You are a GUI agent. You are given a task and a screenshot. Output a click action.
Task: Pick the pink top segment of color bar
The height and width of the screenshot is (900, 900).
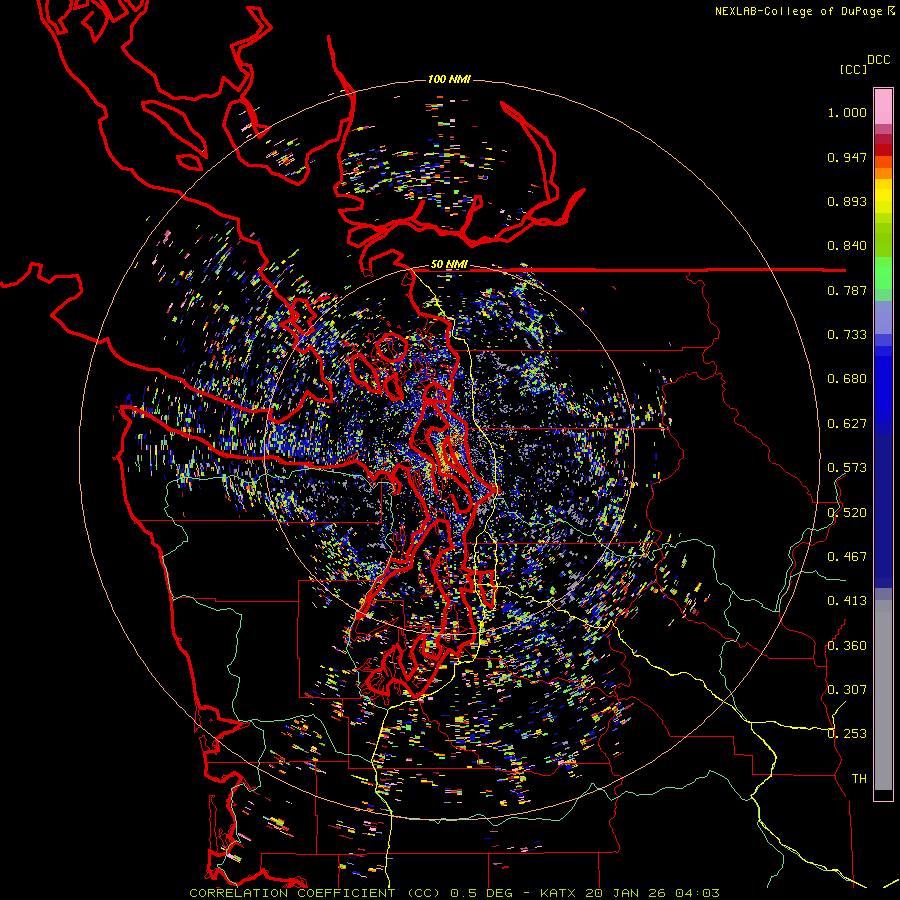pos(883,107)
